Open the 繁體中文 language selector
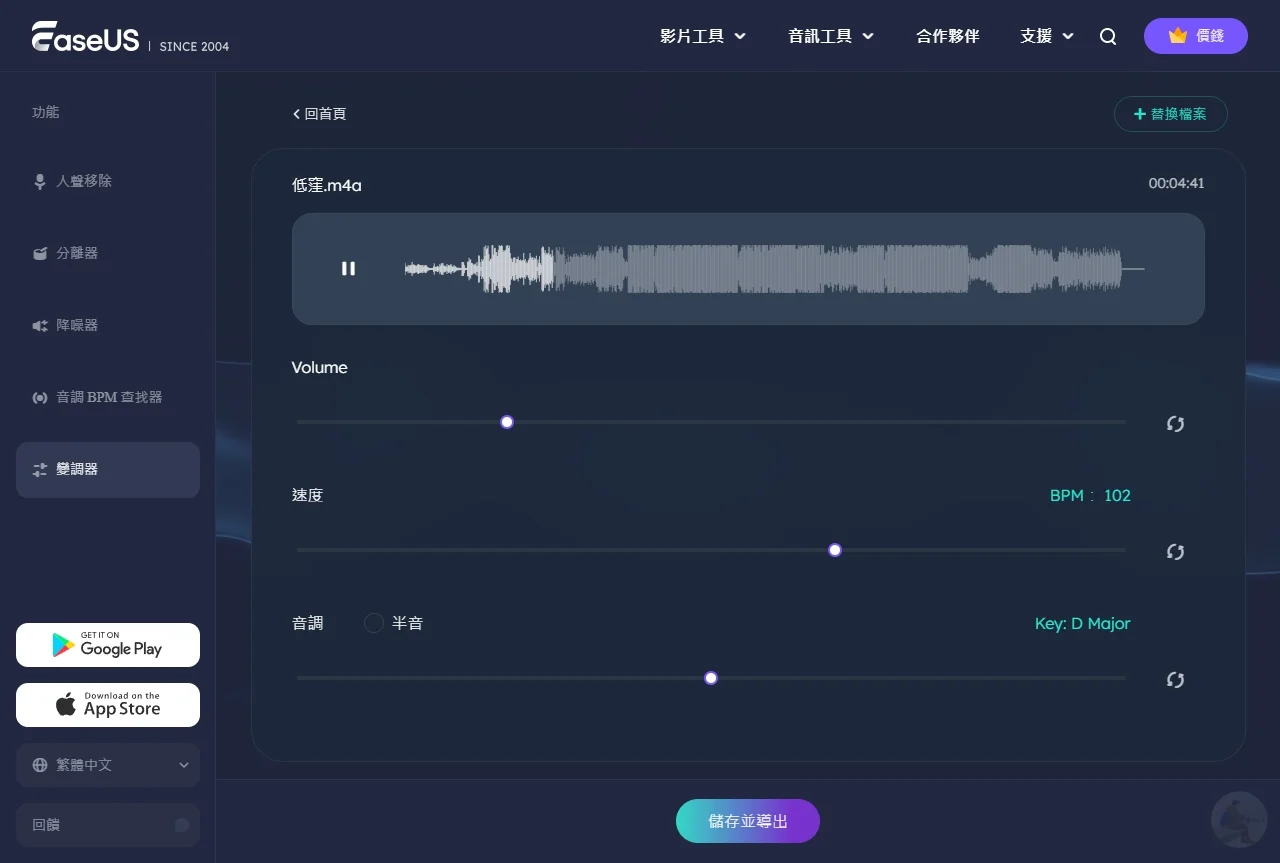The image size is (1280, 863). [108, 765]
